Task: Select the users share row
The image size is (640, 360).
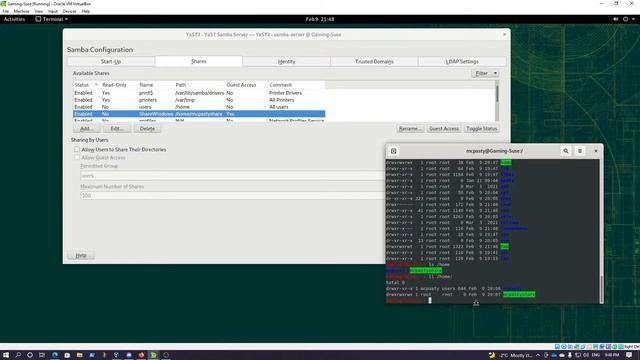Action: 199,107
